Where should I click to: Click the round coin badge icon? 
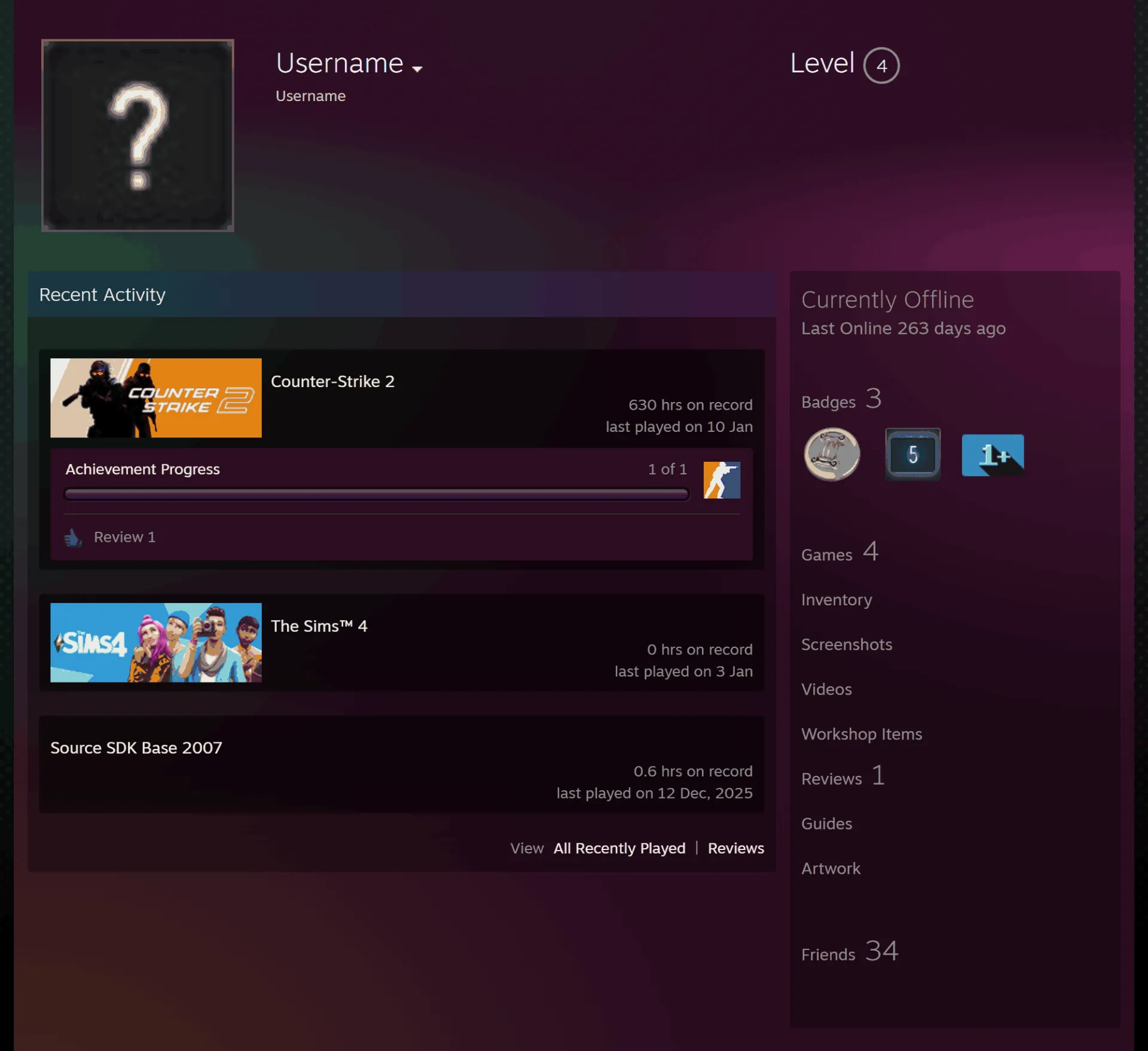pos(832,455)
